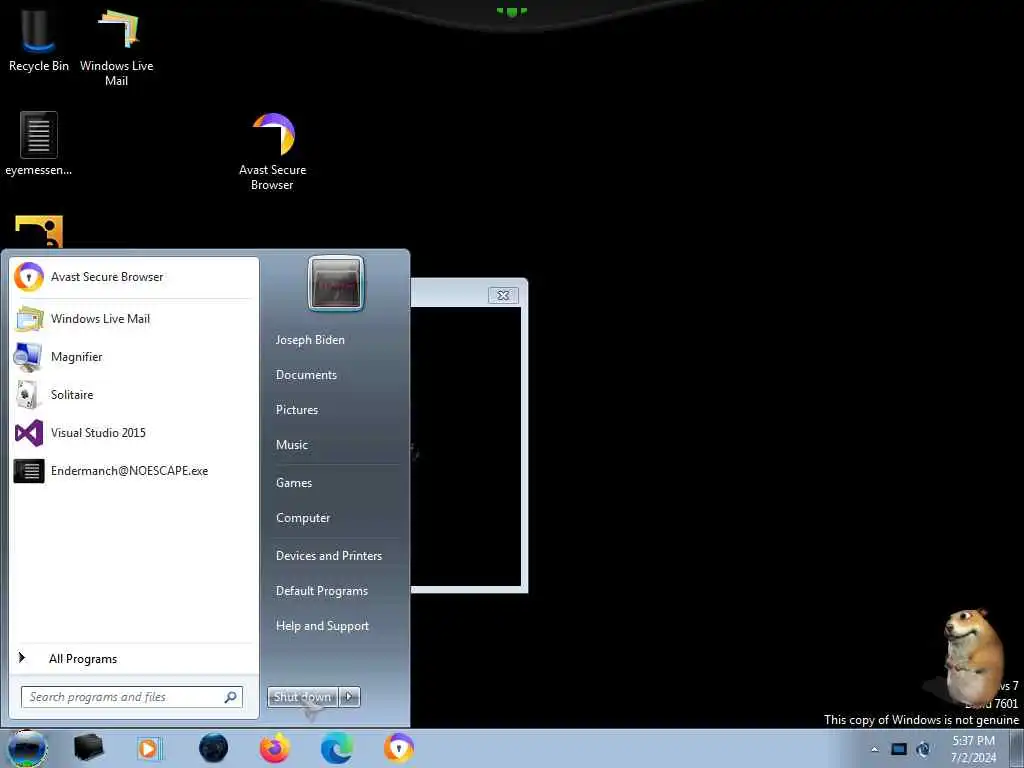Screen dimensions: 1024x768
Task: Open Windows Live Mail desktop shortcut
Action: tap(116, 47)
